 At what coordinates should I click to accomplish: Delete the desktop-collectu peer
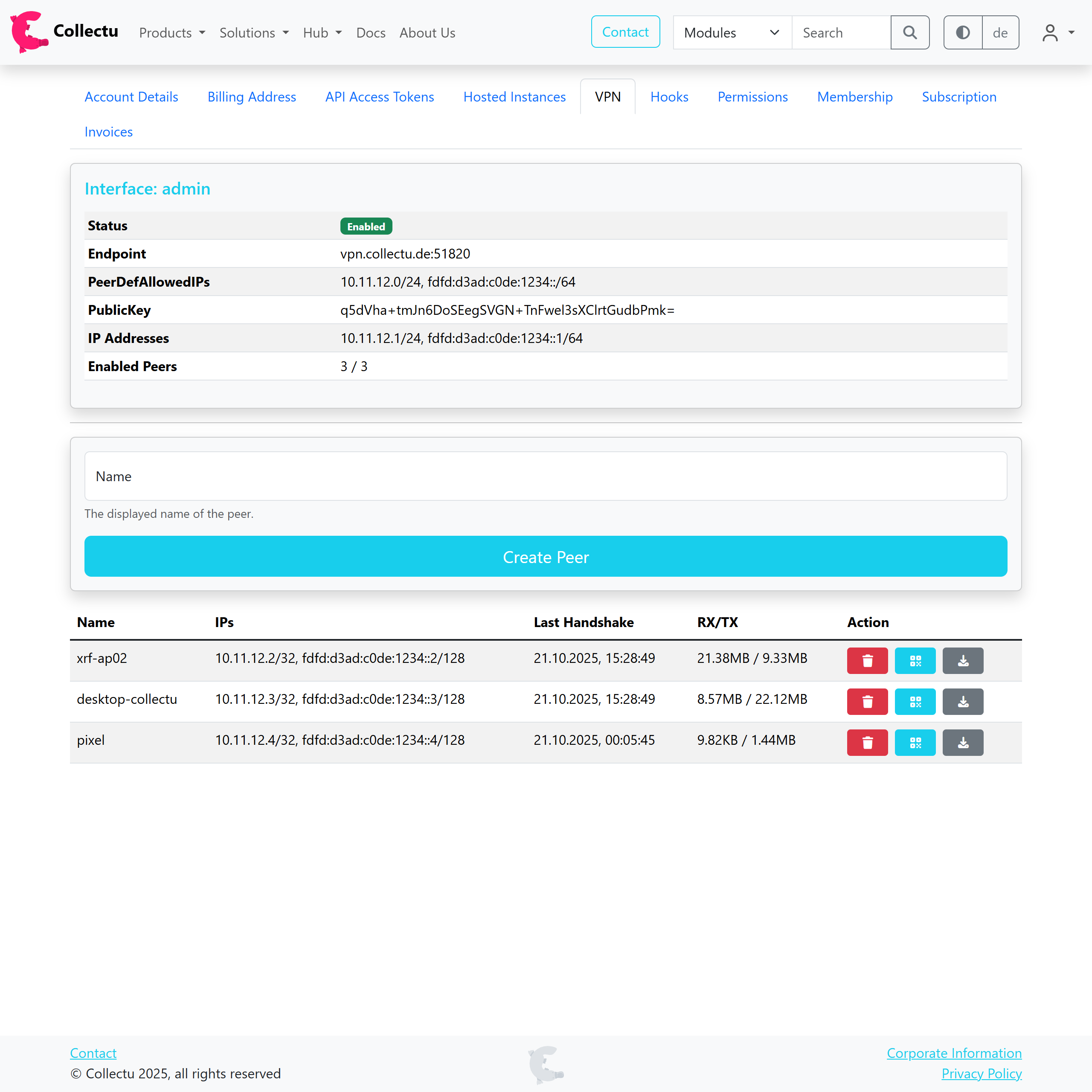coord(867,701)
